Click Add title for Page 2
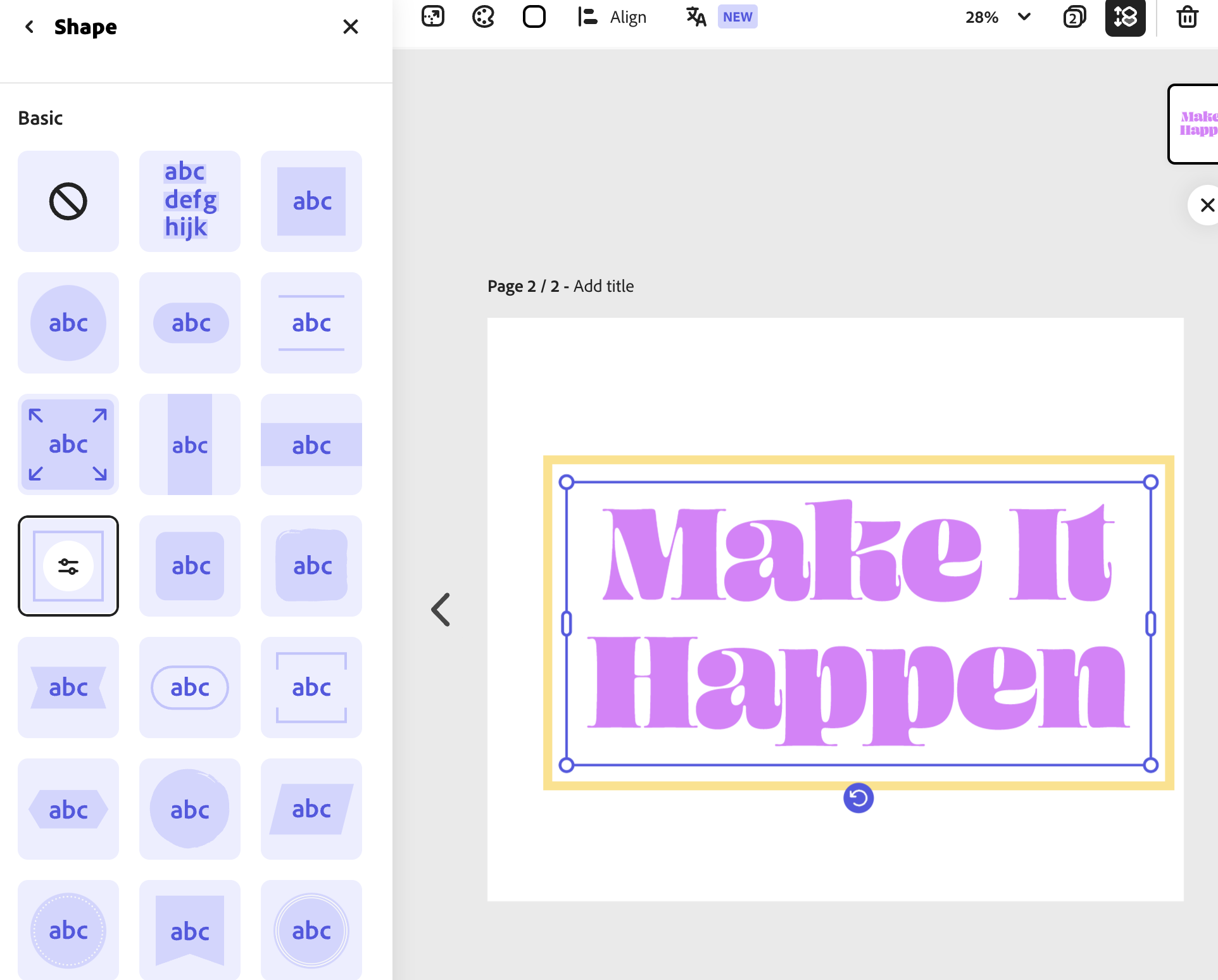 603,286
